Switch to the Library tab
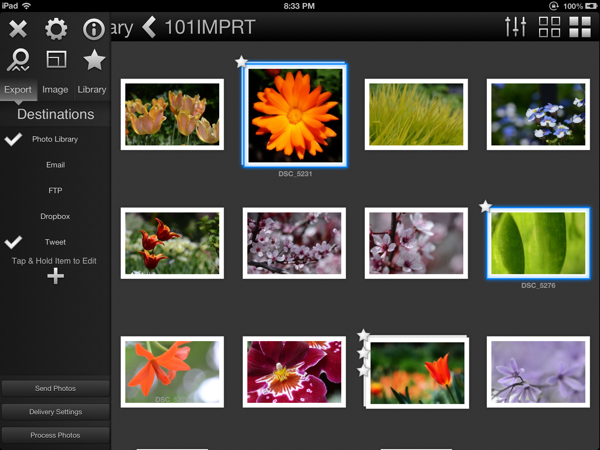This screenshot has height=450, width=600. tap(92, 90)
